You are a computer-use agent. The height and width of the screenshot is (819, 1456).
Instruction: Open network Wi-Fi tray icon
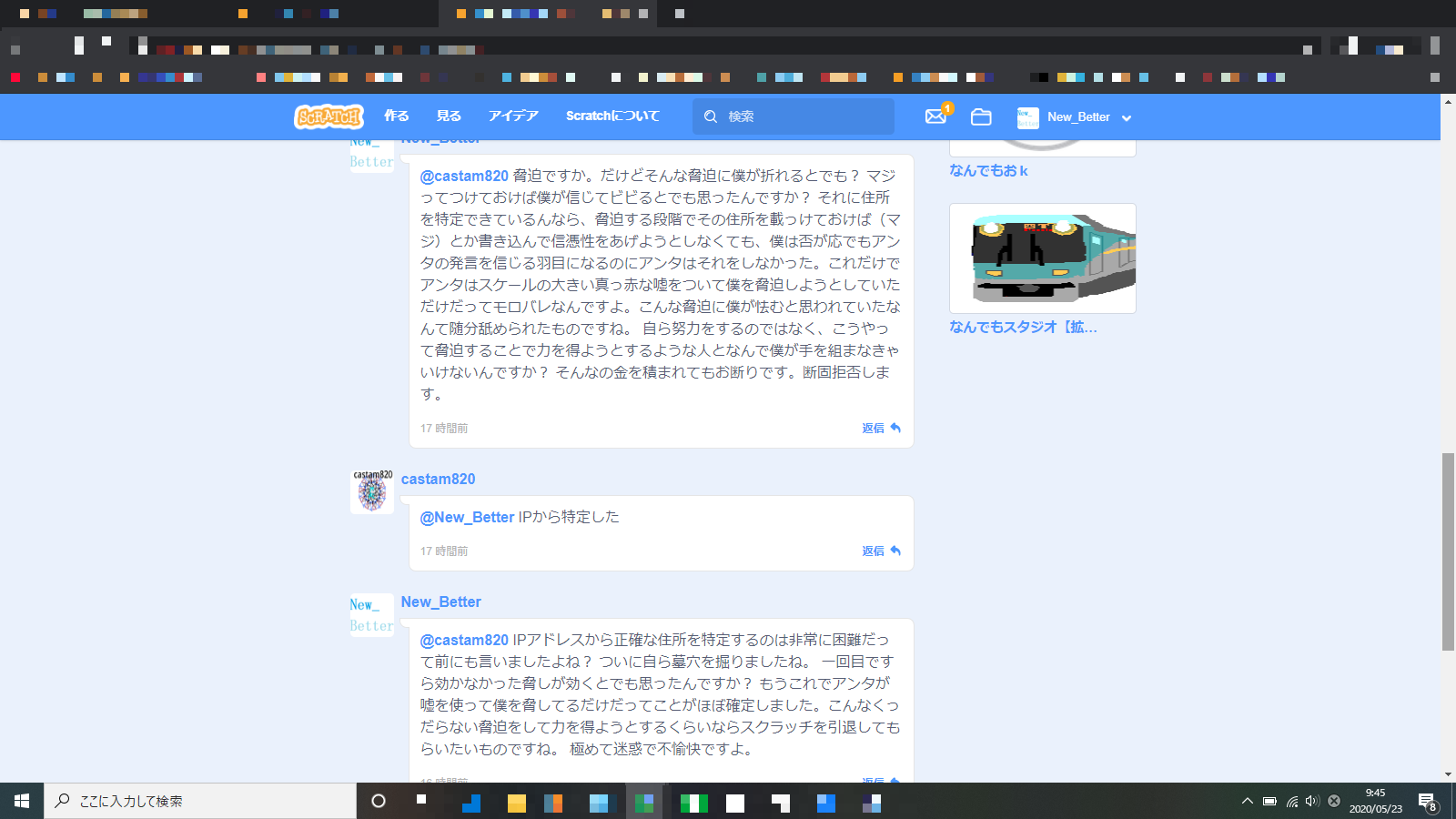click(x=1291, y=801)
